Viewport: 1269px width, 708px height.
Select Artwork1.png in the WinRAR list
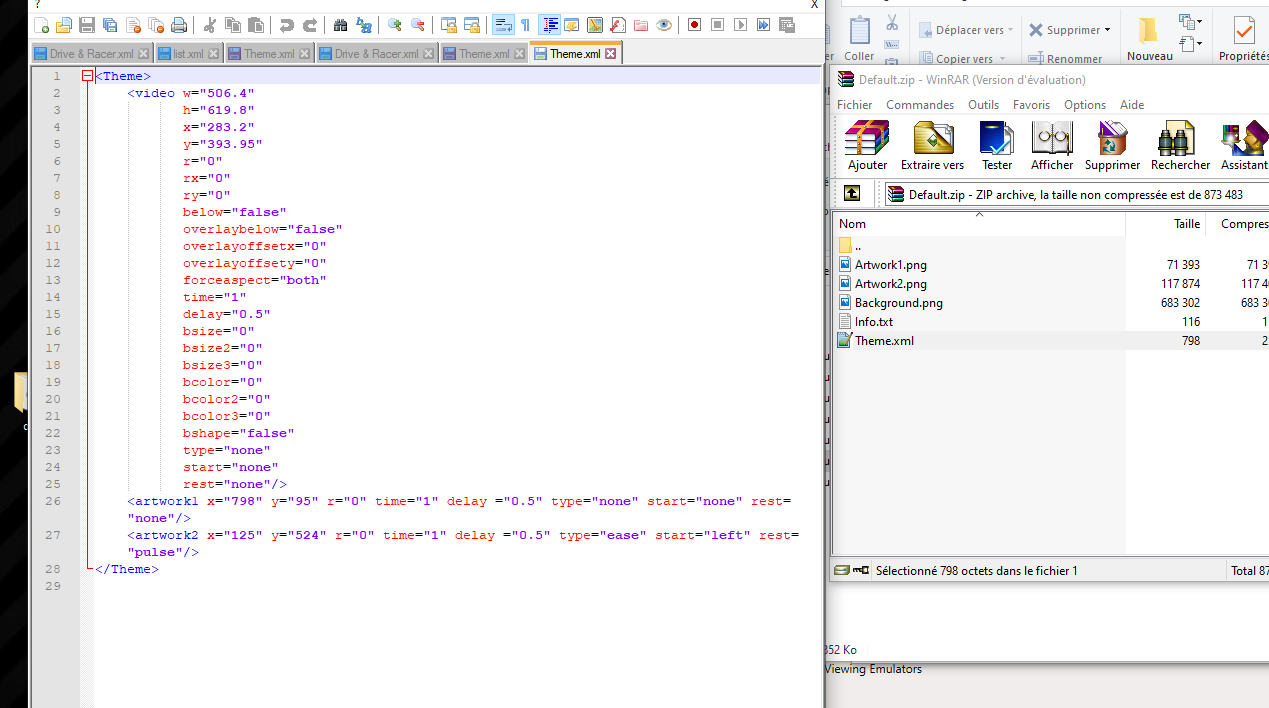click(890, 265)
